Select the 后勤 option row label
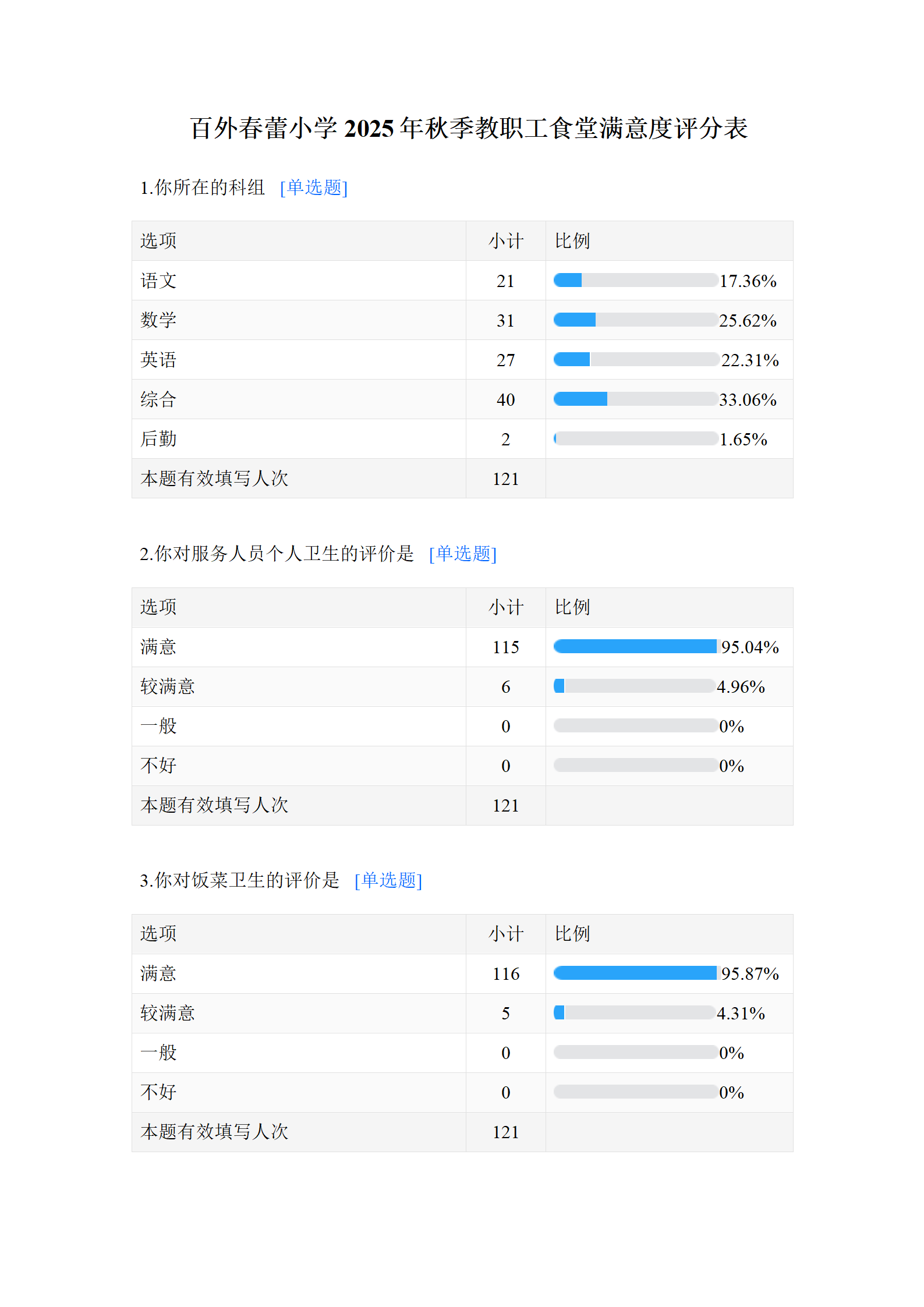 158,439
